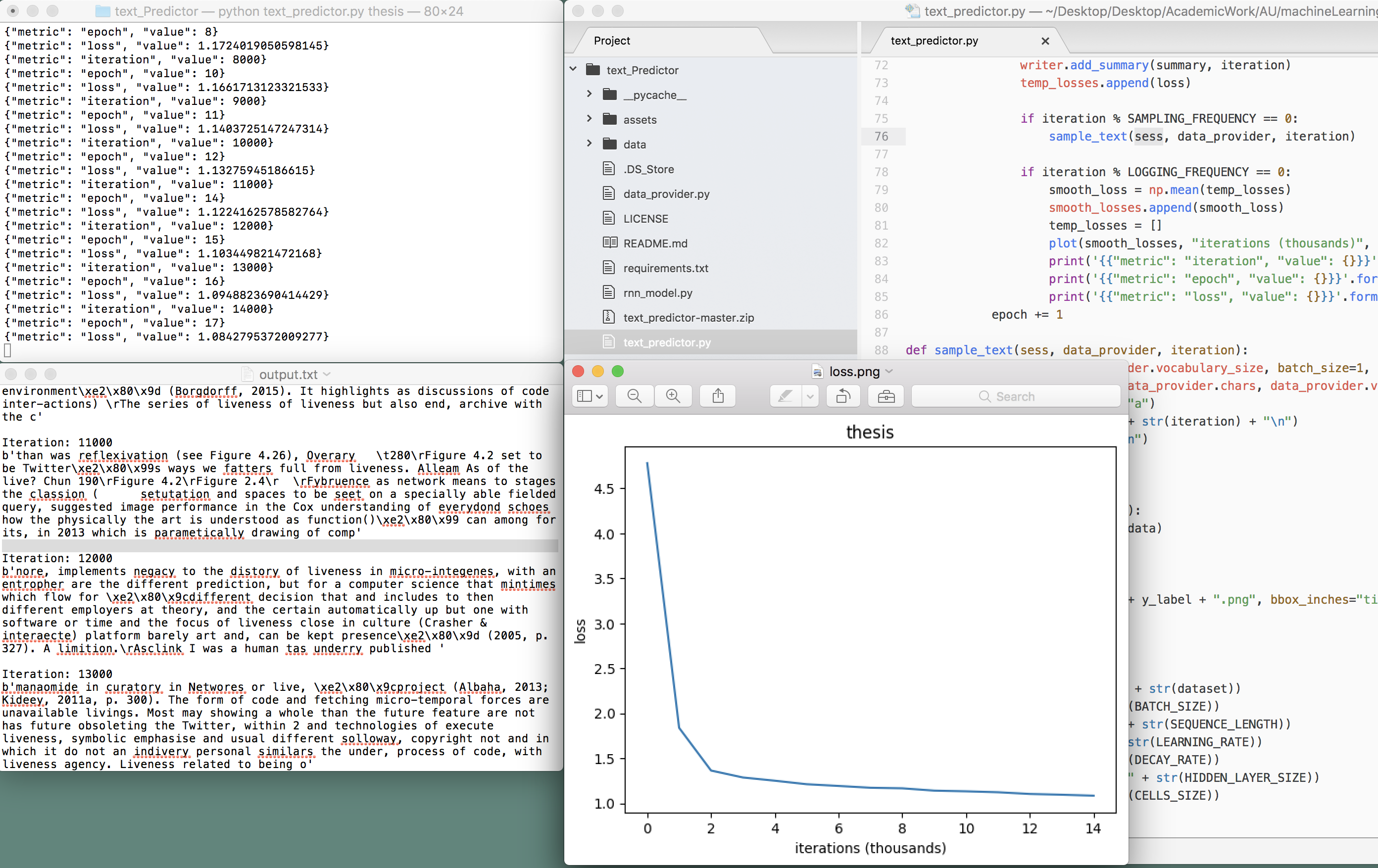This screenshot has width=1378, height=868.
Task: Open the markup toolbox icon
Action: [886, 396]
